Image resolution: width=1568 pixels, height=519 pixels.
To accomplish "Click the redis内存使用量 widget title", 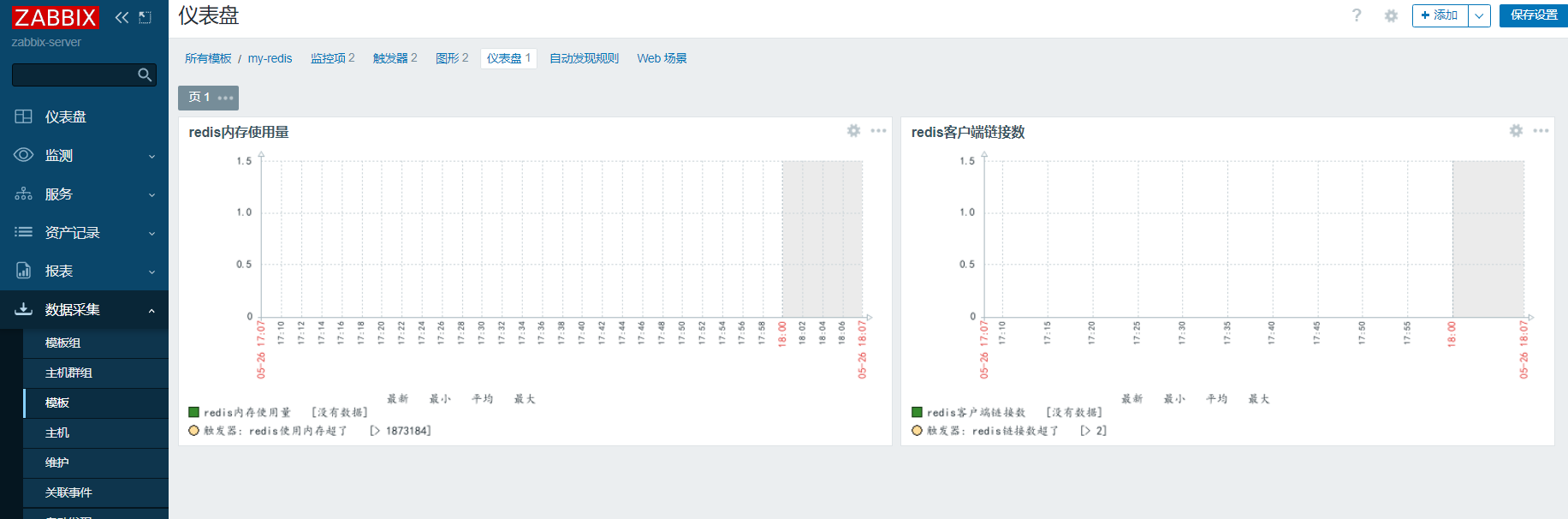I will coord(239,132).
